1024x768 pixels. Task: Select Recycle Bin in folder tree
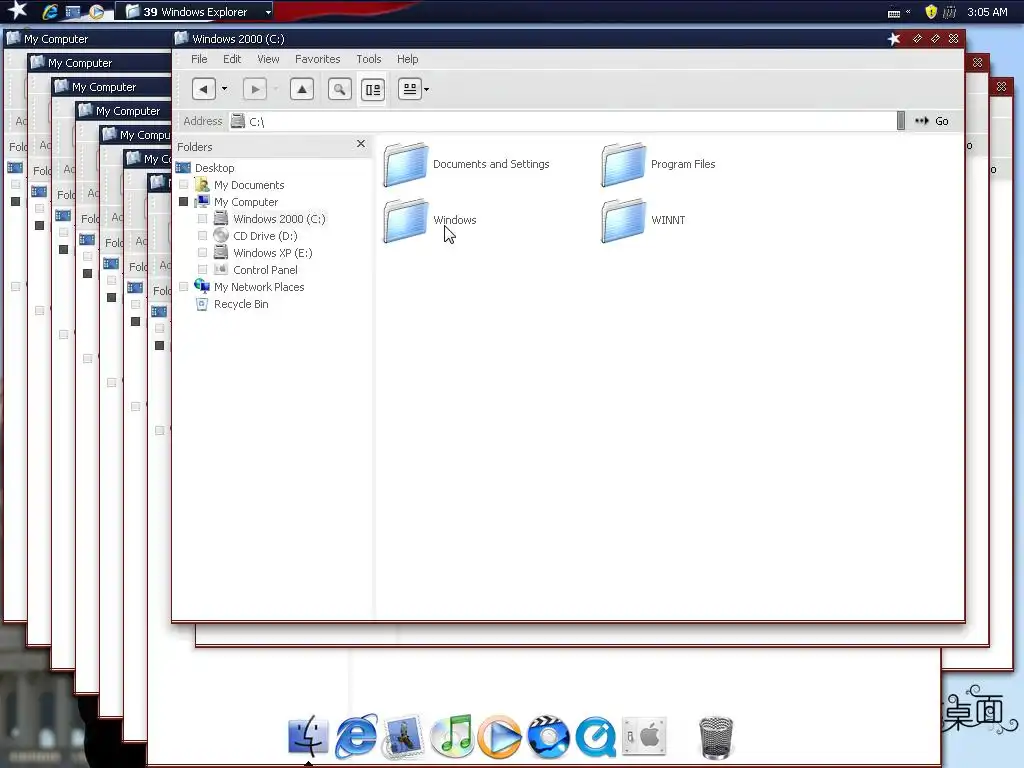[x=241, y=304]
